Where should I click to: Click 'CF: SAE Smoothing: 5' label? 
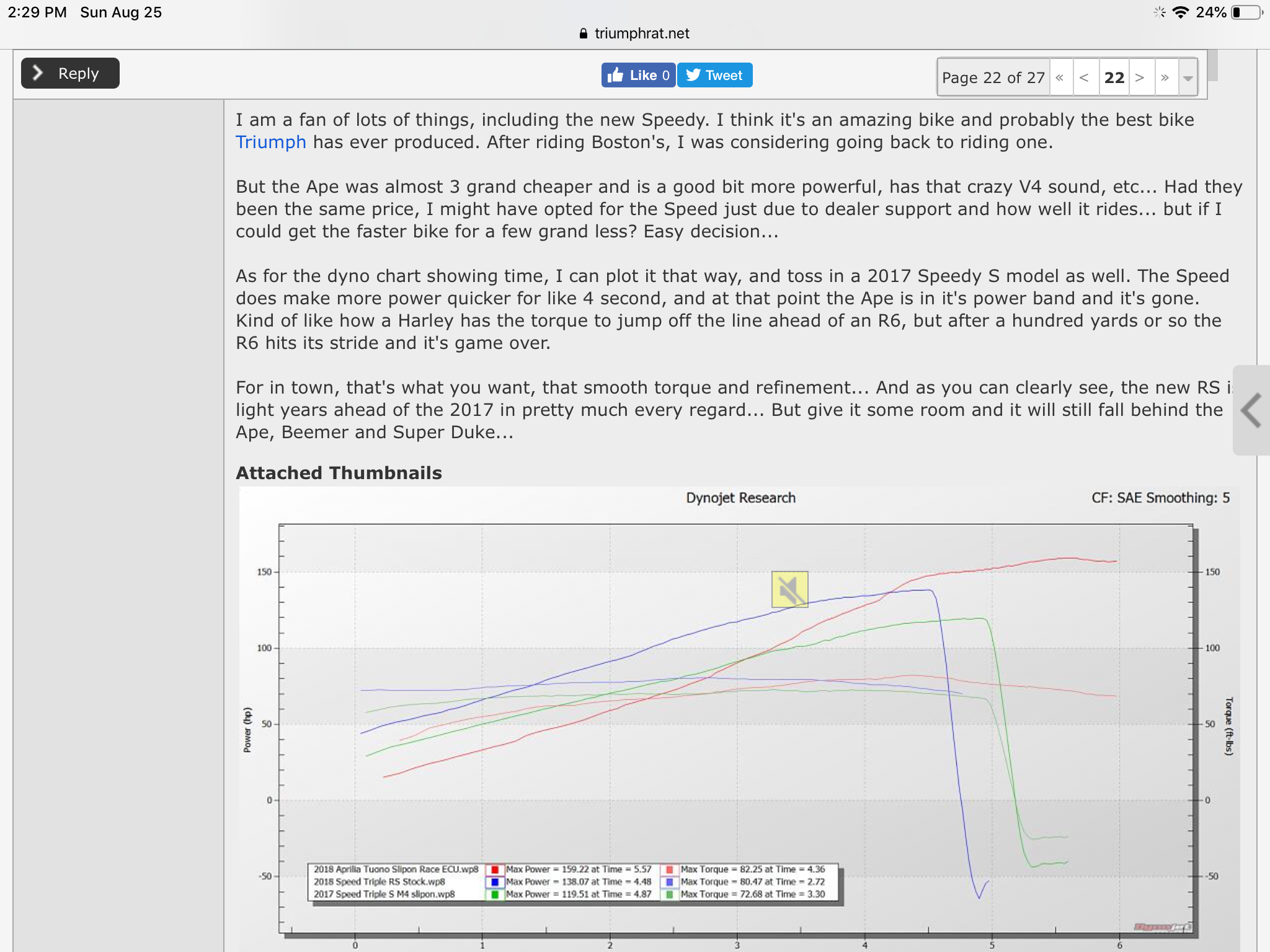point(1160,498)
